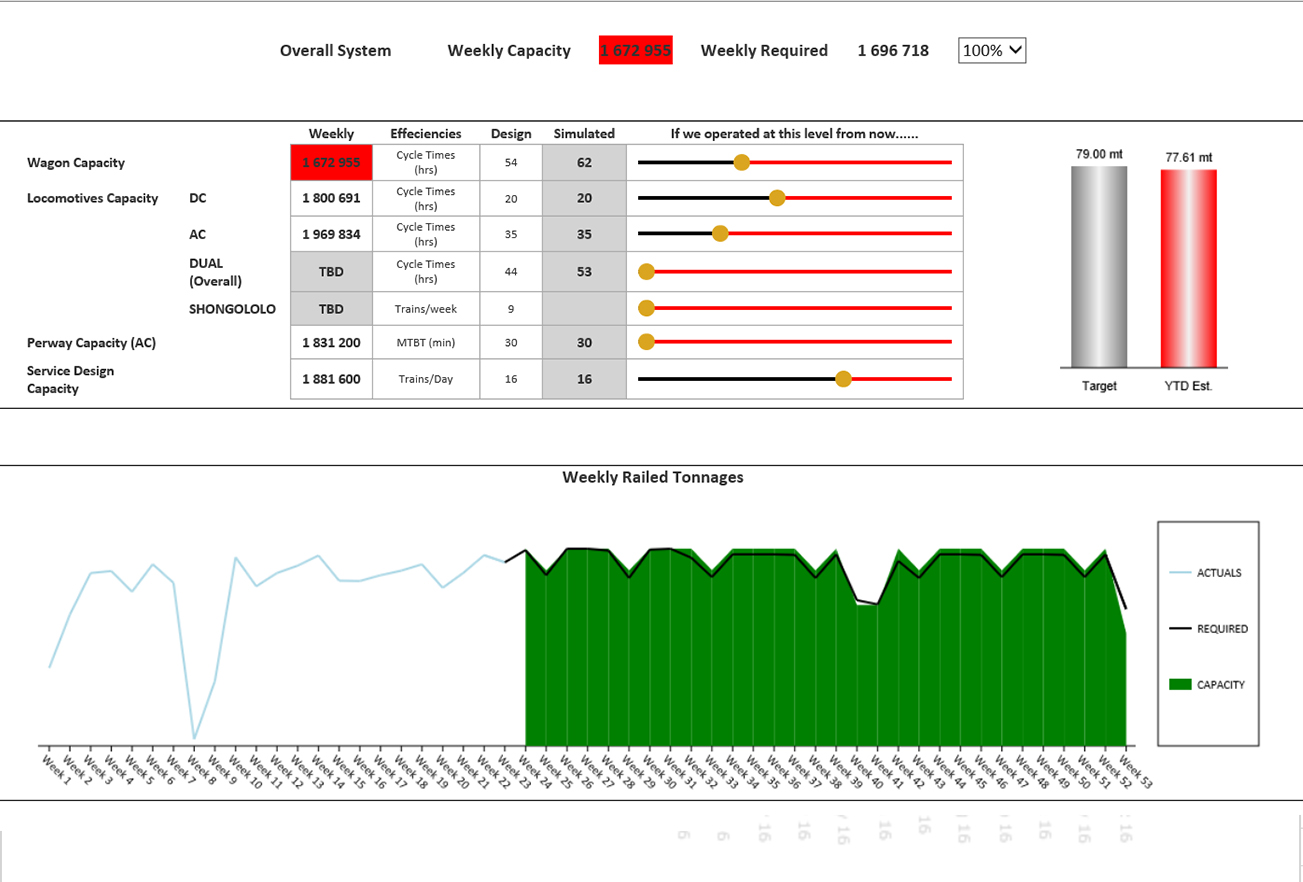Screen dimensions: 1303x882
Task: Click the Service Design Capacity slider handle
Action: pyautogui.click(x=843, y=379)
